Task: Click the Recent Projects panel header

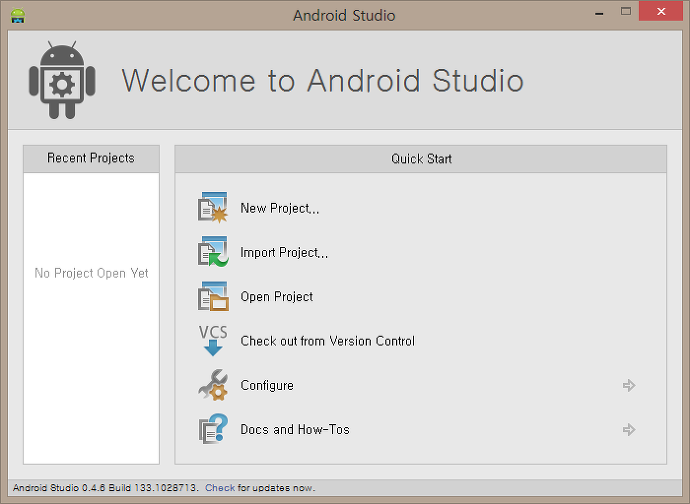Action: coord(91,158)
